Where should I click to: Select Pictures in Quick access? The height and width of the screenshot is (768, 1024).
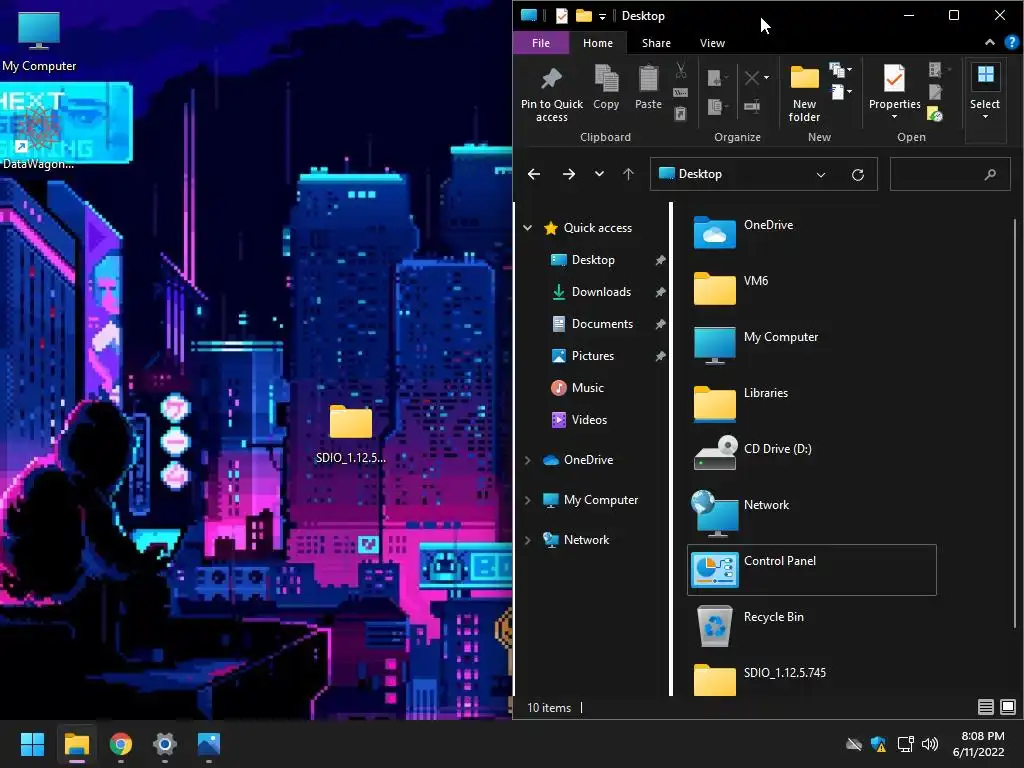[x=593, y=356]
